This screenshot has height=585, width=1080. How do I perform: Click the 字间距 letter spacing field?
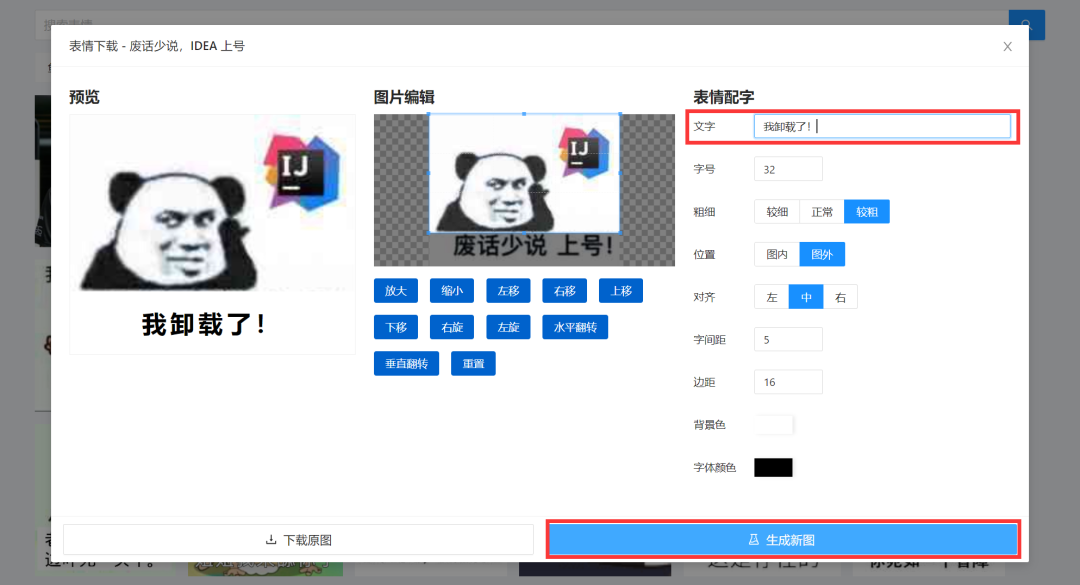pos(788,340)
